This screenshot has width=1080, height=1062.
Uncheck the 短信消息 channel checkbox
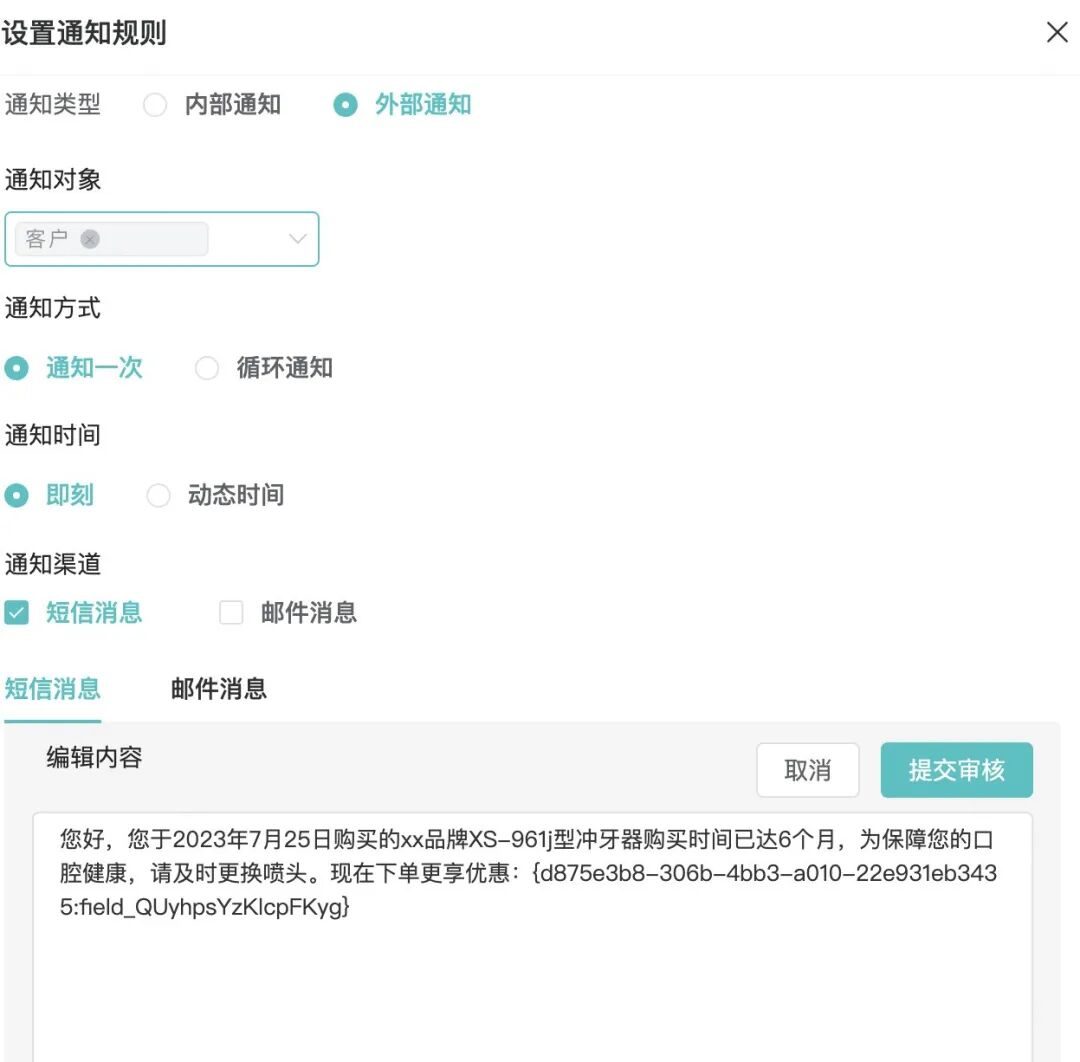16,612
